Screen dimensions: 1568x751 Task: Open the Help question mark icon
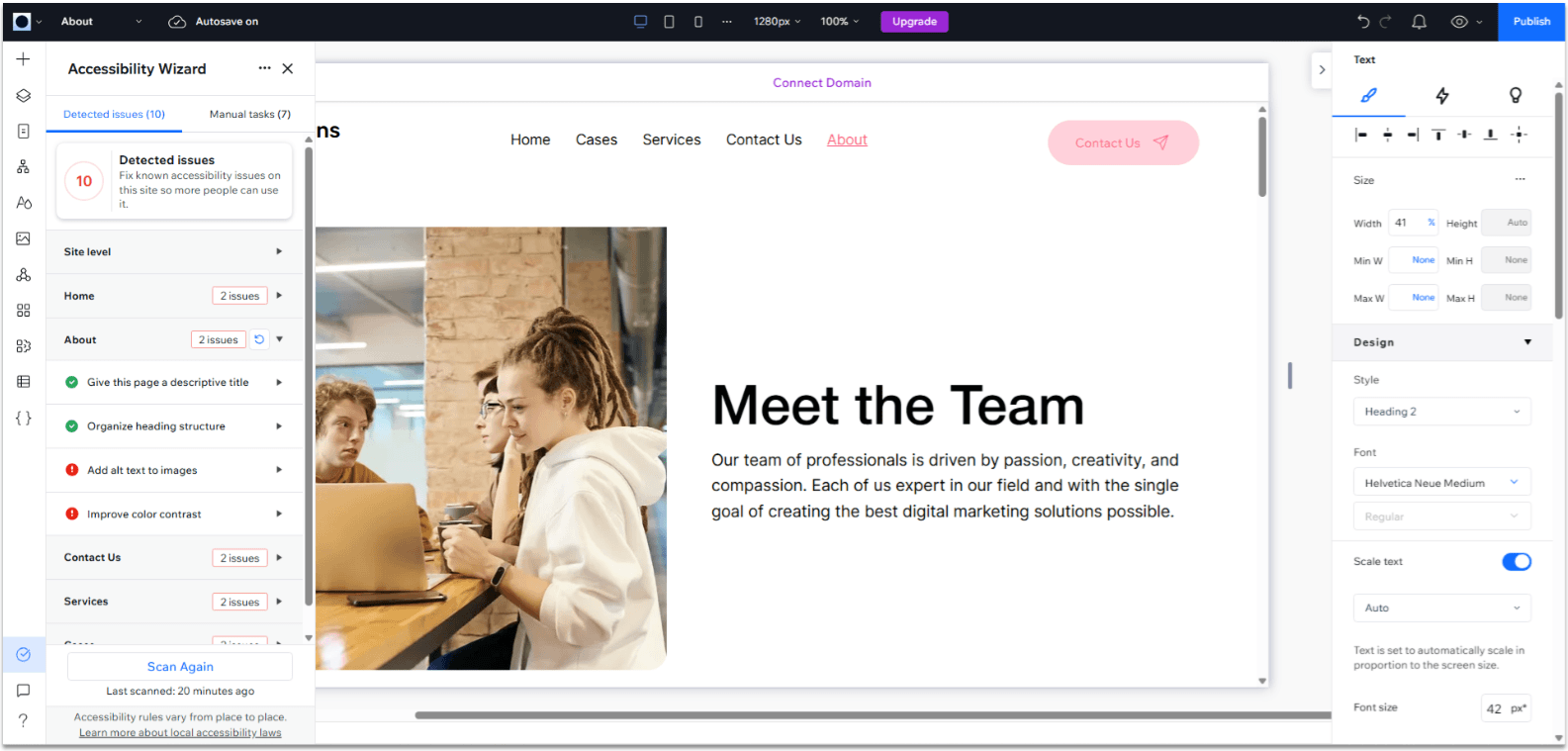coord(23,721)
